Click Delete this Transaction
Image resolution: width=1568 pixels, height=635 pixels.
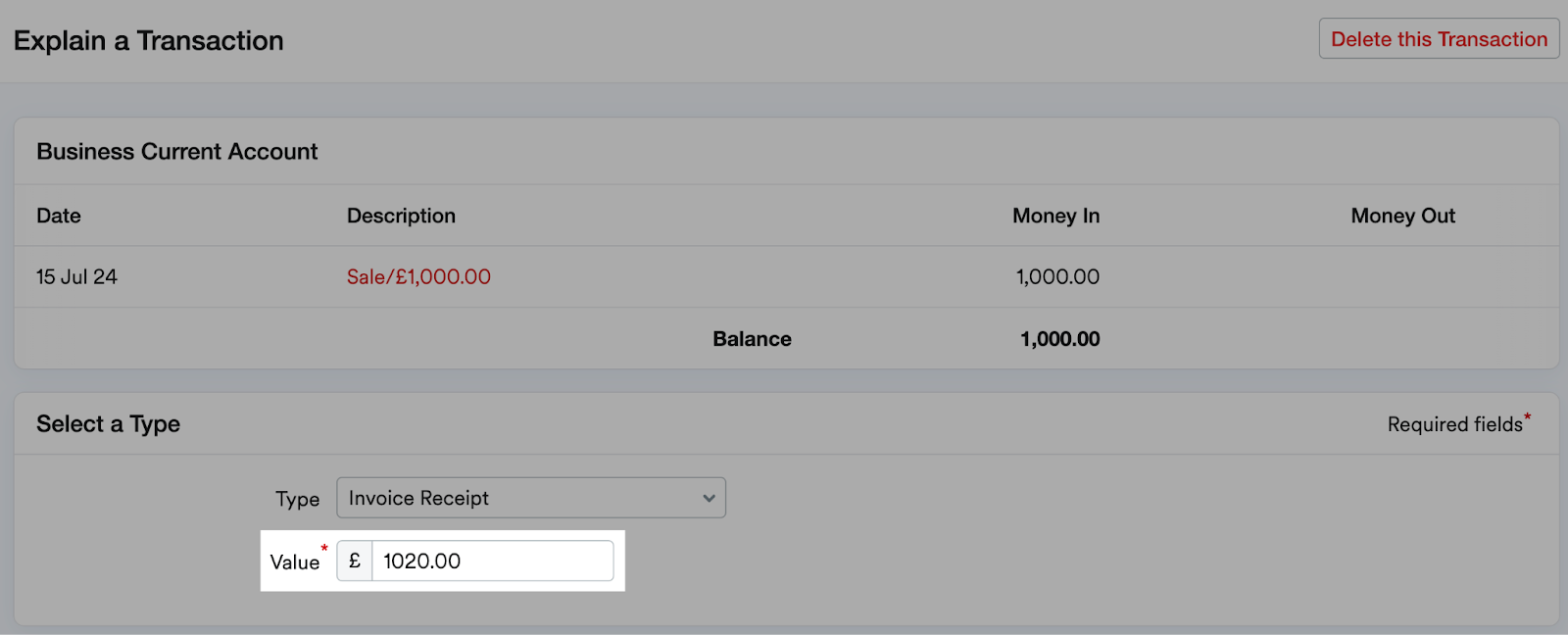1438,39
